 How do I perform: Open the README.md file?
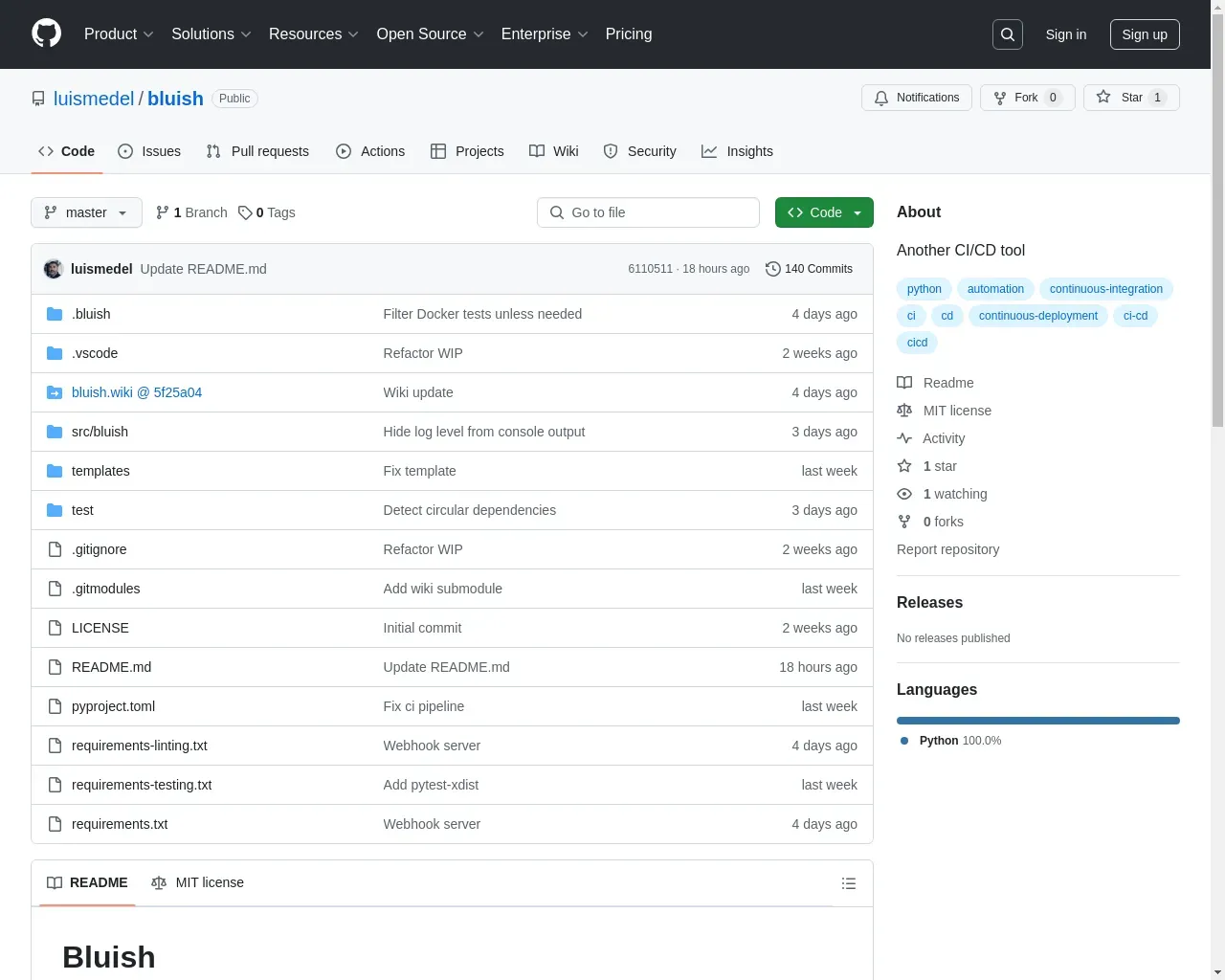[x=111, y=667]
